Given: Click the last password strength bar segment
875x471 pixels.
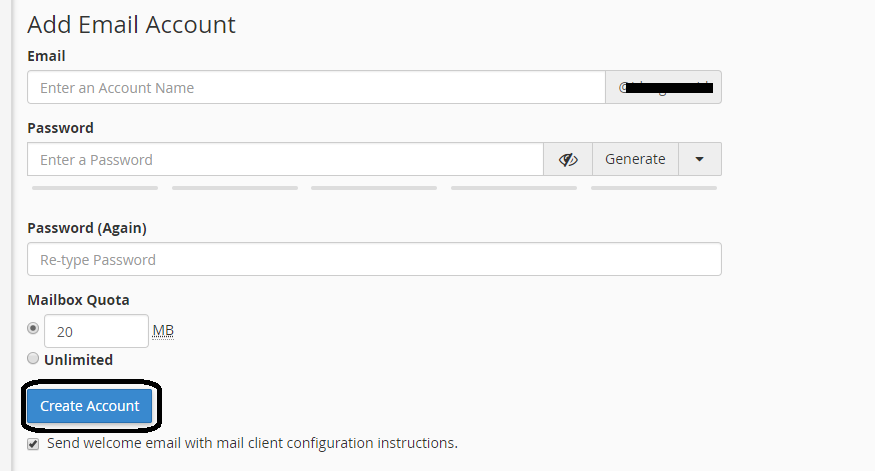Looking at the screenshot, I should pos(654,187).
